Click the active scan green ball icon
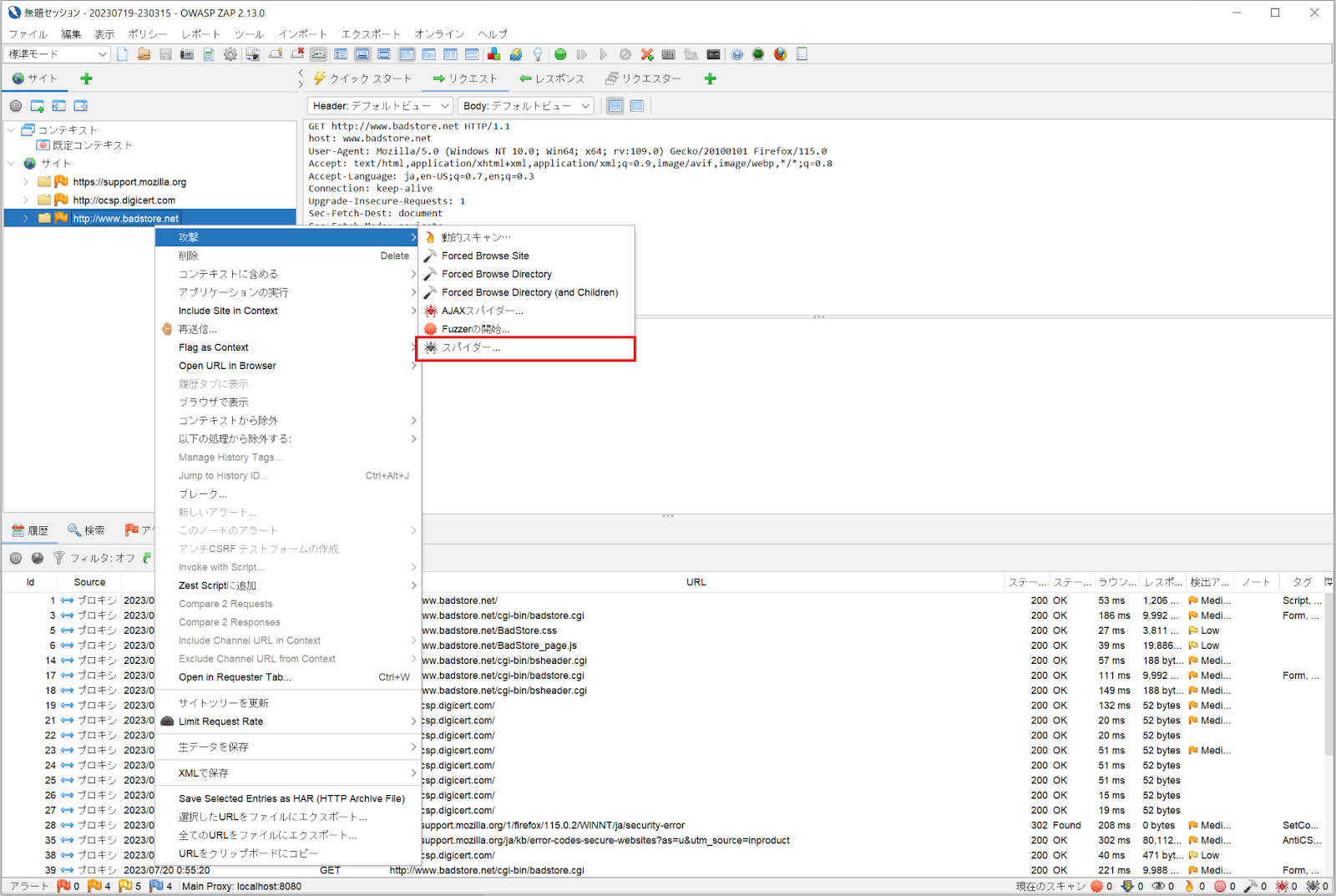The image size is (1336, 896). tap(560, 53)
